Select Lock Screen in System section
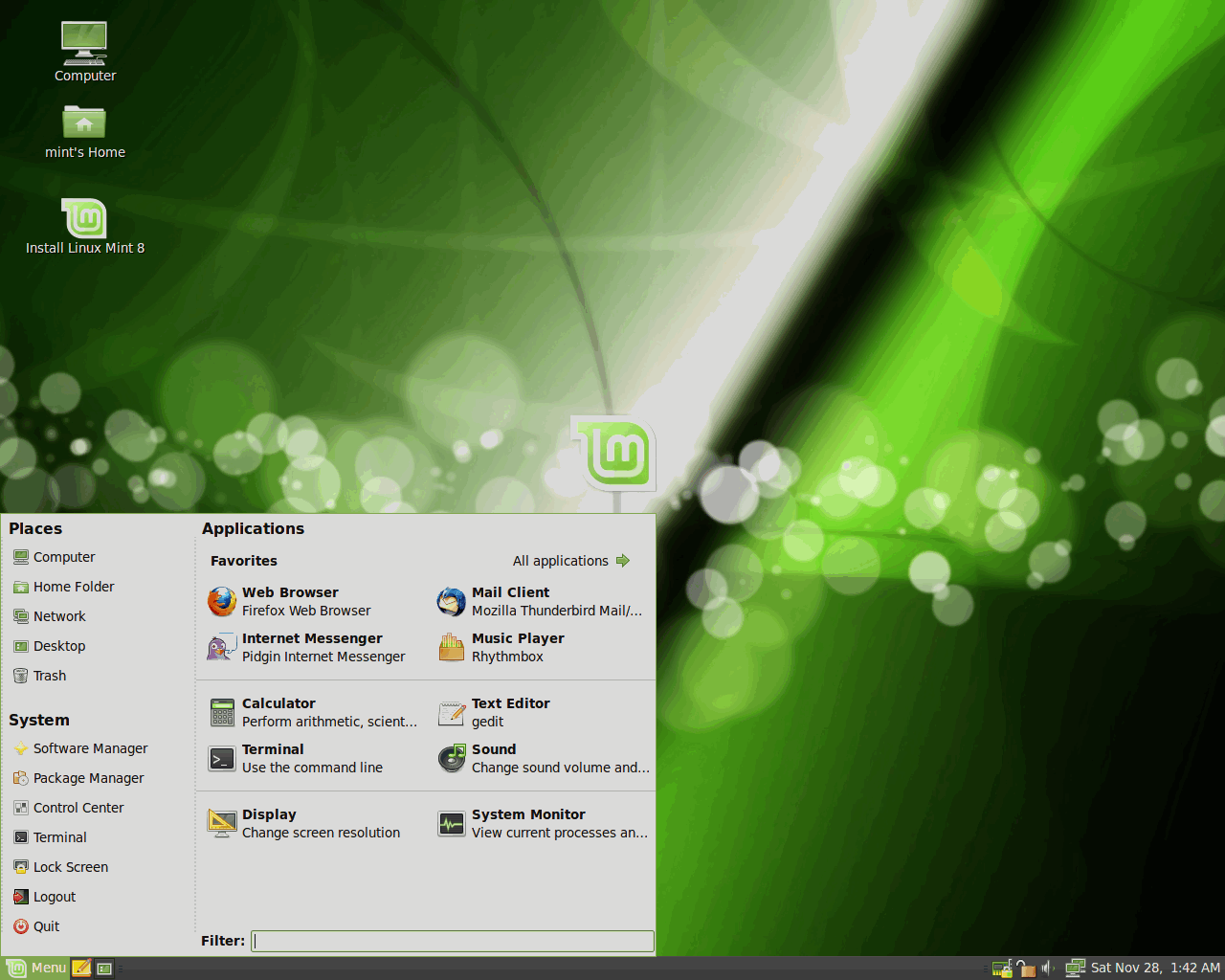Screen dimensions: 1225x980 [x=61, y=867]
